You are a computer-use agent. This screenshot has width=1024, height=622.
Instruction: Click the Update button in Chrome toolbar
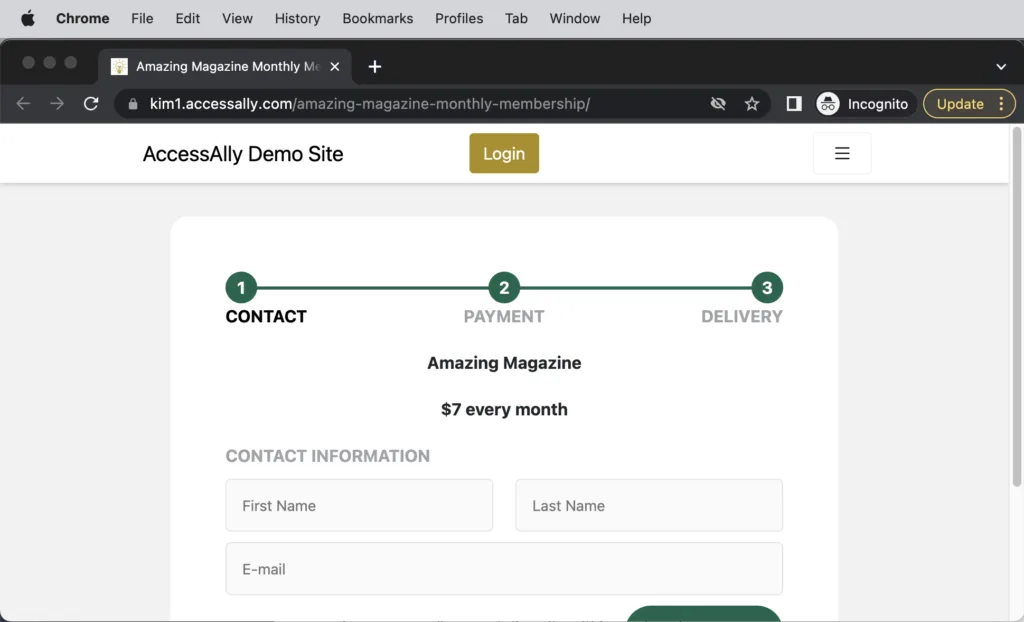(x=959, y=103)
